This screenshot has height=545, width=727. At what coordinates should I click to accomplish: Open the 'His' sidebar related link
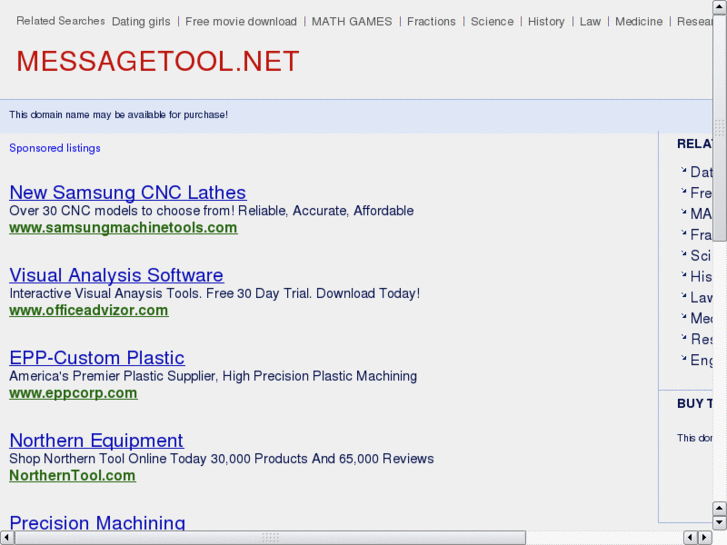coord(701,276)
